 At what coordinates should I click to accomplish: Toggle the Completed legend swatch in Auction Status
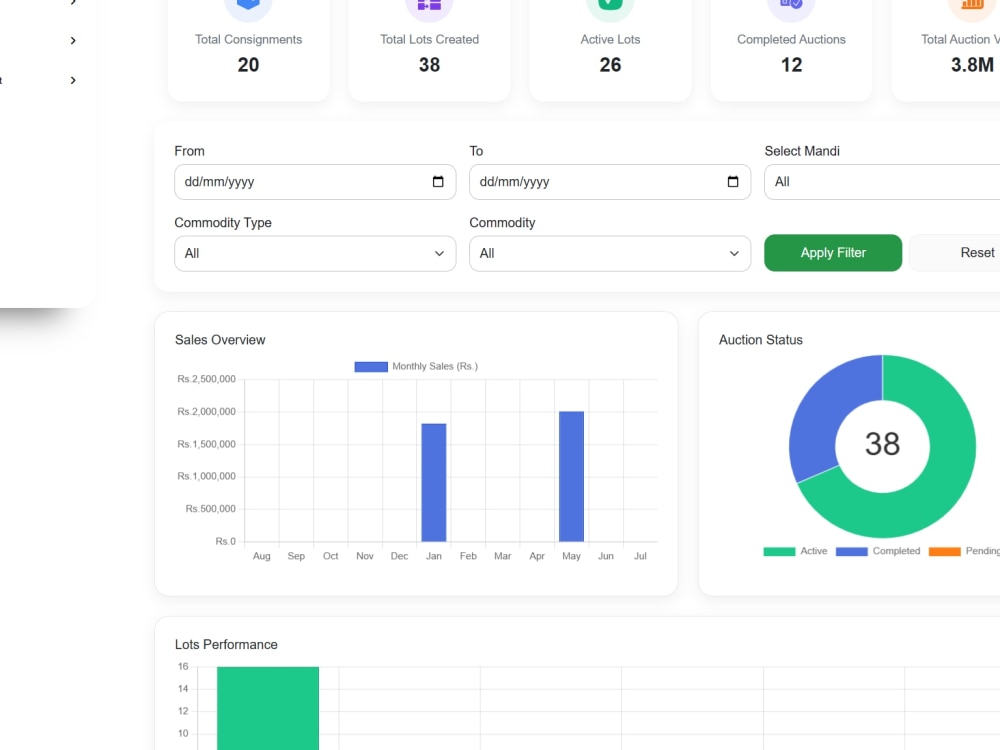pyautogui.click(x=851, y=552)
